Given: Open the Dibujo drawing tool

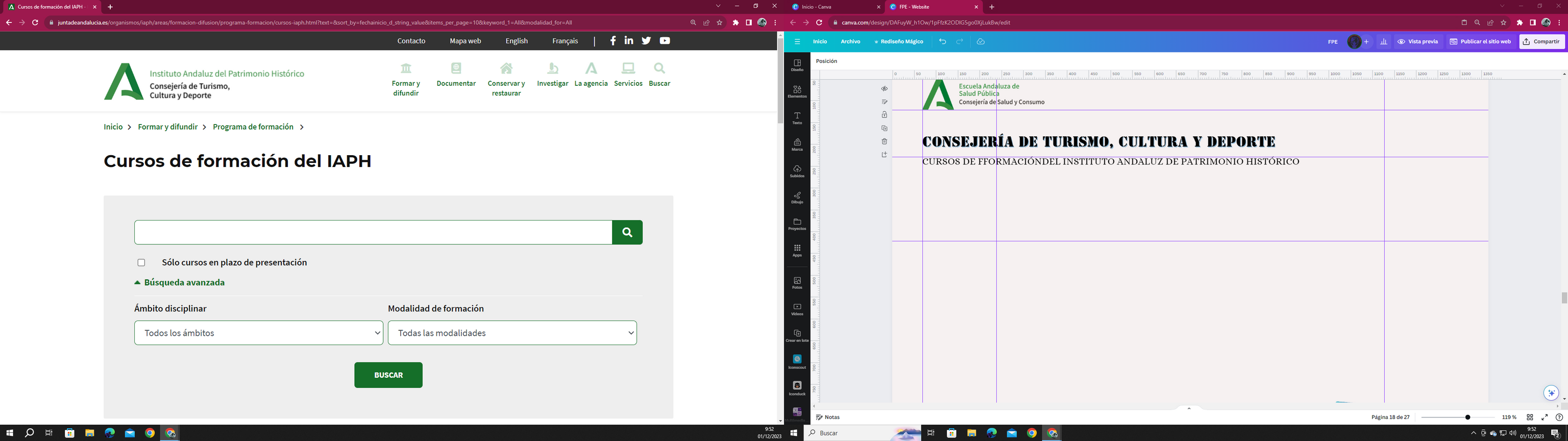Looking at the screenshot, I should pyautogui.click(x=797, y=198).
